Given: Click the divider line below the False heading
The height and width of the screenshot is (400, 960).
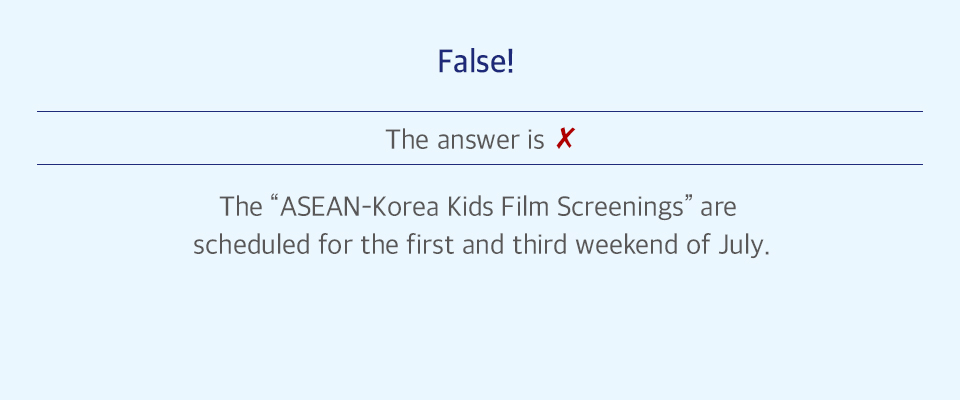Looking at the screenshot, I should 479,111.
